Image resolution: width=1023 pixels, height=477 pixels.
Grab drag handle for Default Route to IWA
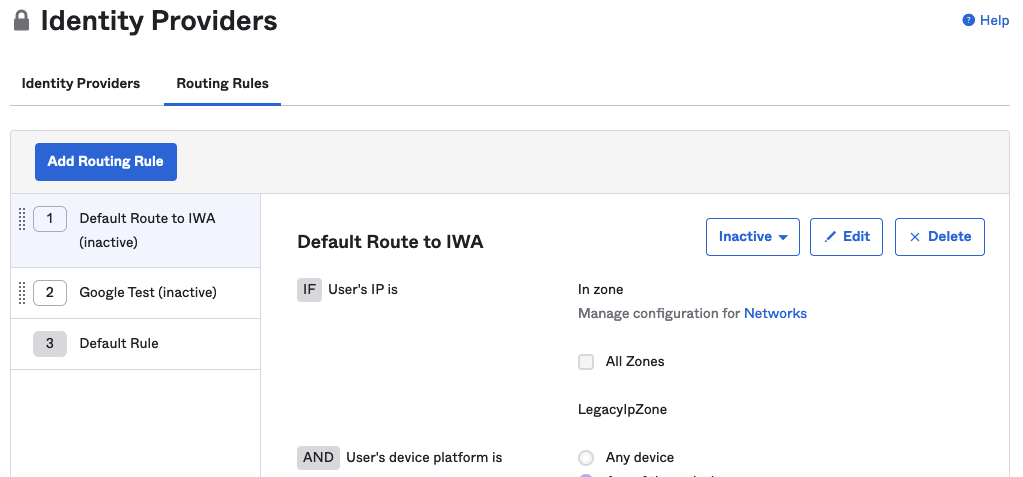(22, 219)
